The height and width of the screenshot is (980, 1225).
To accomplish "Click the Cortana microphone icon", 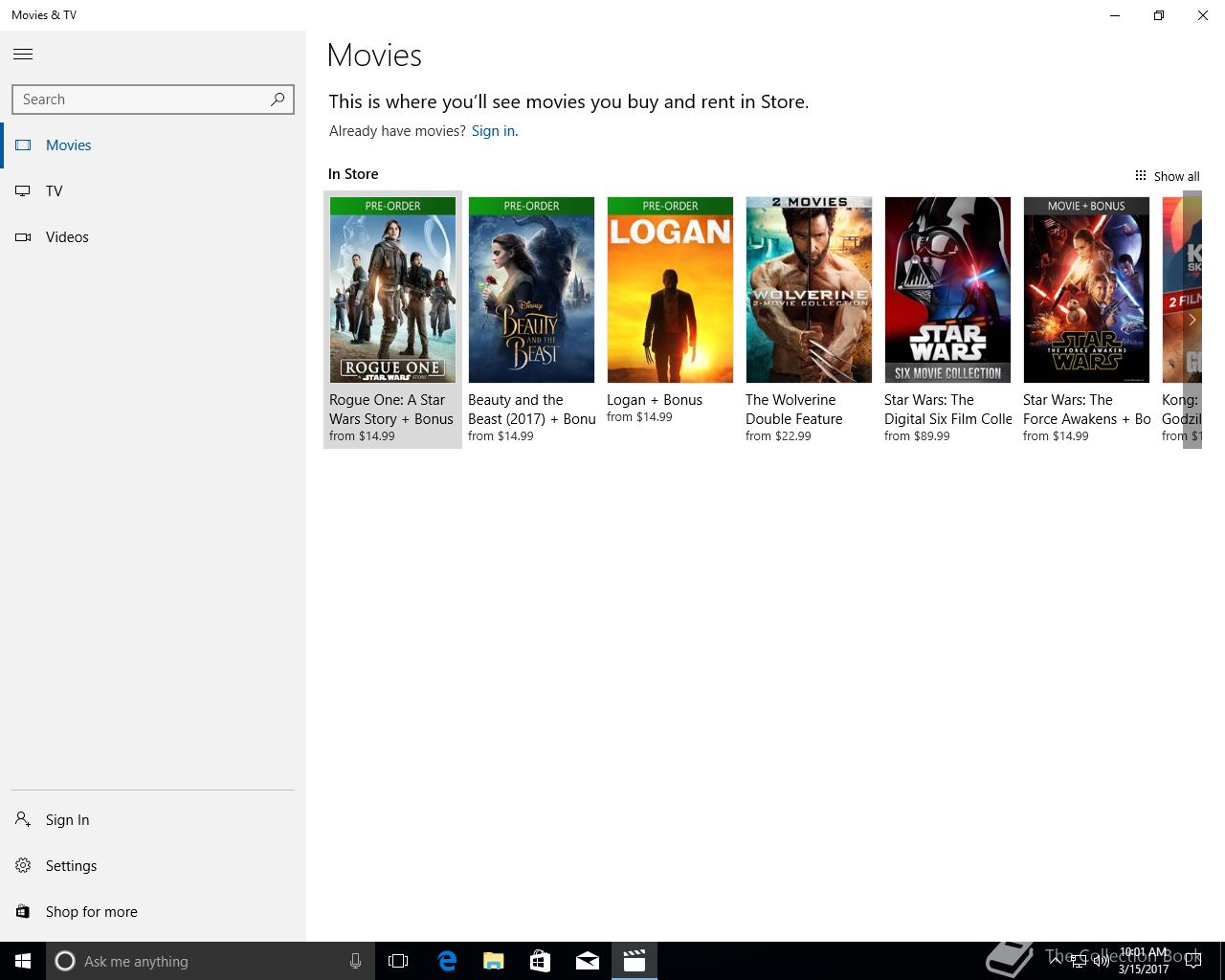I will [x=355, y=961].
